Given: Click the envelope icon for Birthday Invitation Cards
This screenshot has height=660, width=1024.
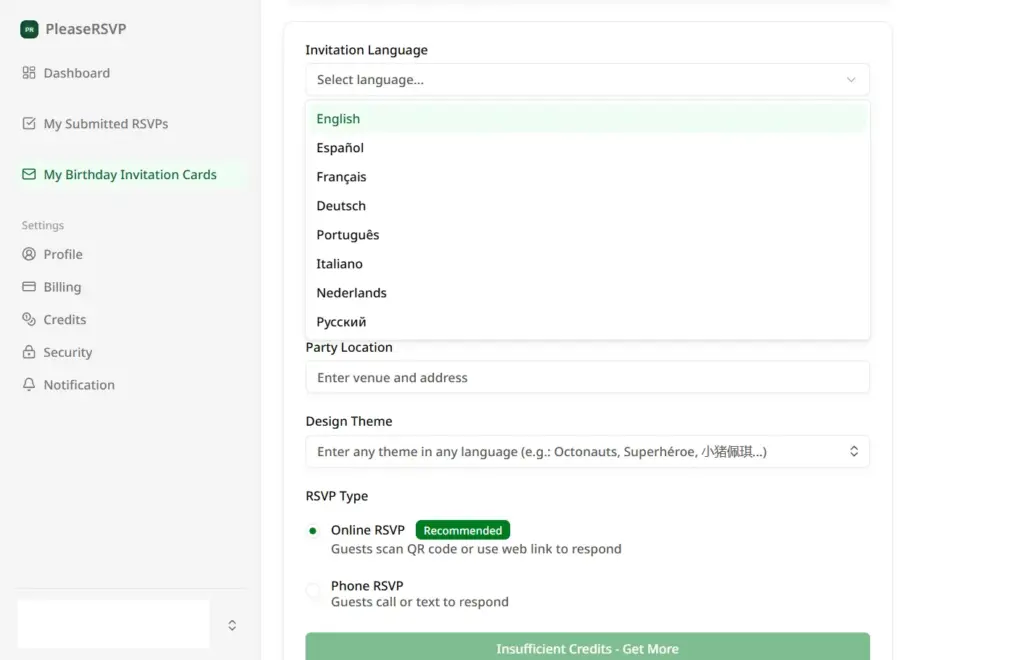Looking at the screenshot, I should pyautogui.click(x=28, y=174).
